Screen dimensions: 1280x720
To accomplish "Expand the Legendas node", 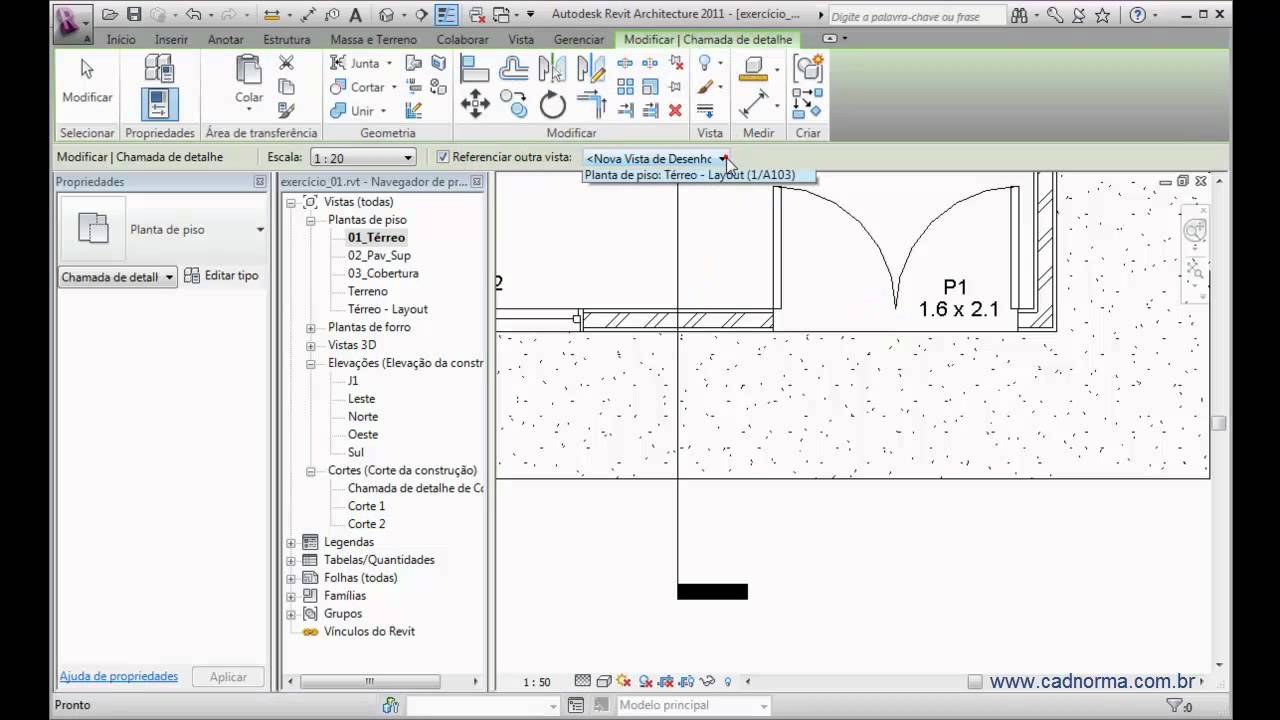I will tap(291, 543).
